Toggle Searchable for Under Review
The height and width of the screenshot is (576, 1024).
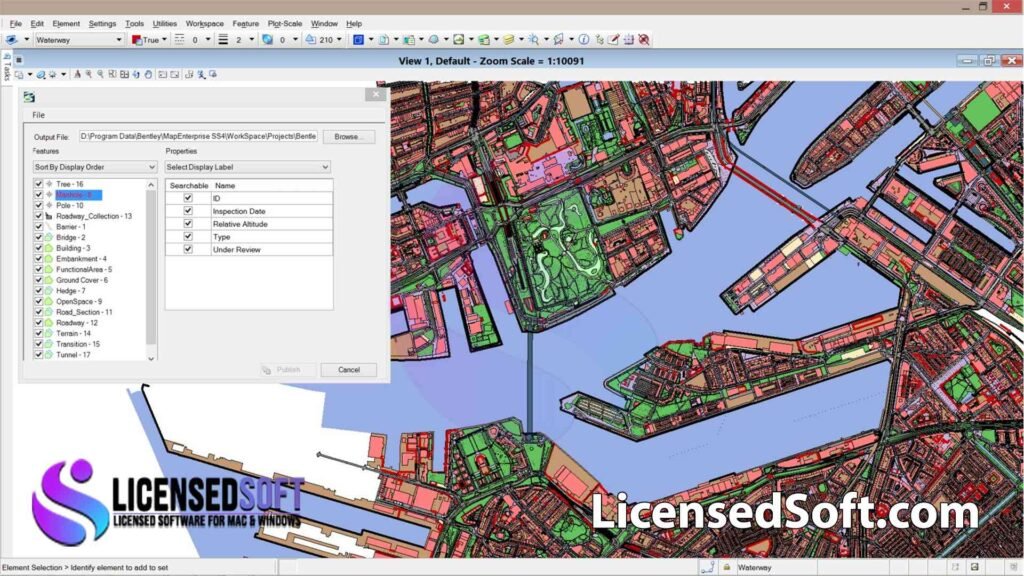(x=188, y=249)
